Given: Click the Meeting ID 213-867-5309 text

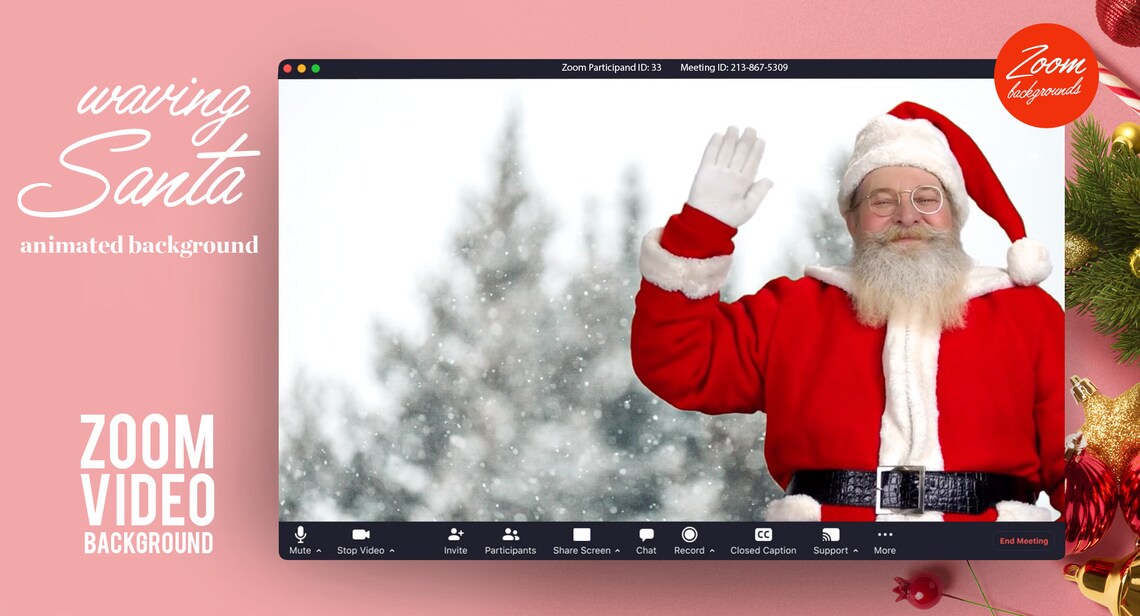Looking at the screenshot, I should 733,68.
